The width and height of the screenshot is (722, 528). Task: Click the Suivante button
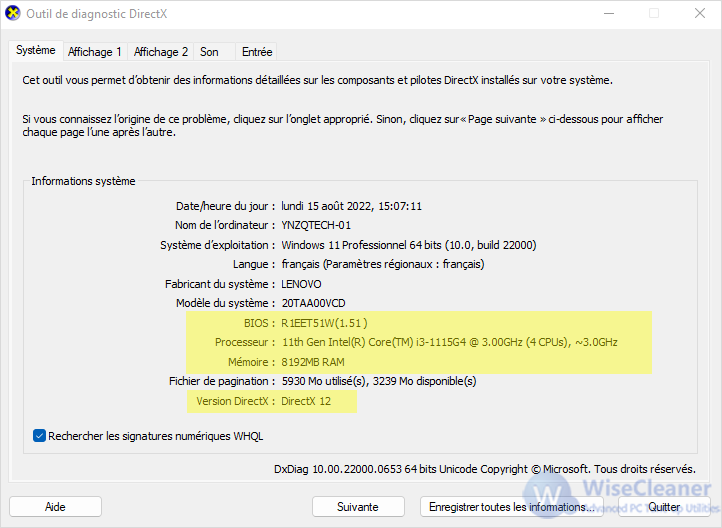(358, 507)
